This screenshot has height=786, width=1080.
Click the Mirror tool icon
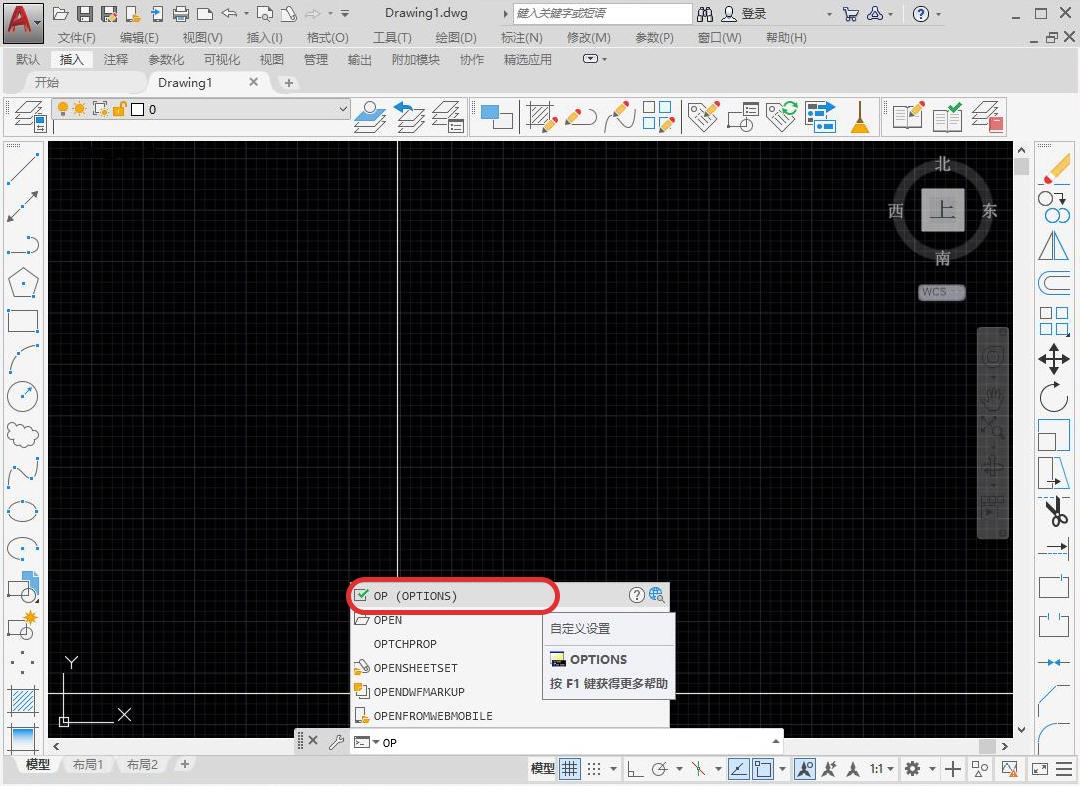[1054, 245]
